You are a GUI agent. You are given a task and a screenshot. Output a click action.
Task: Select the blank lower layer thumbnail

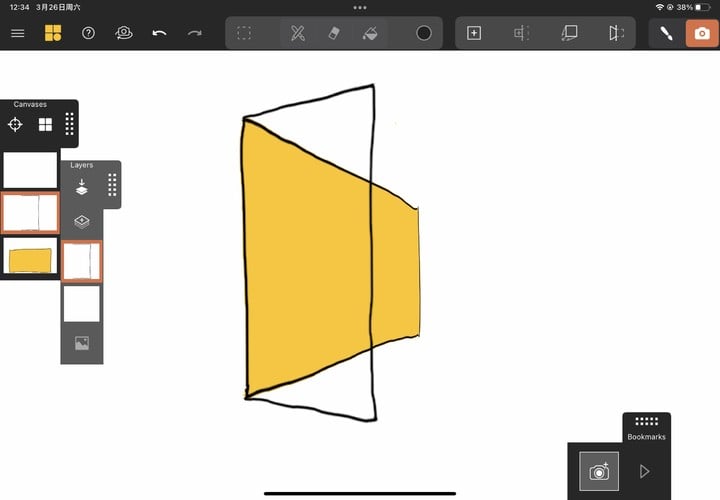(82, 303)
